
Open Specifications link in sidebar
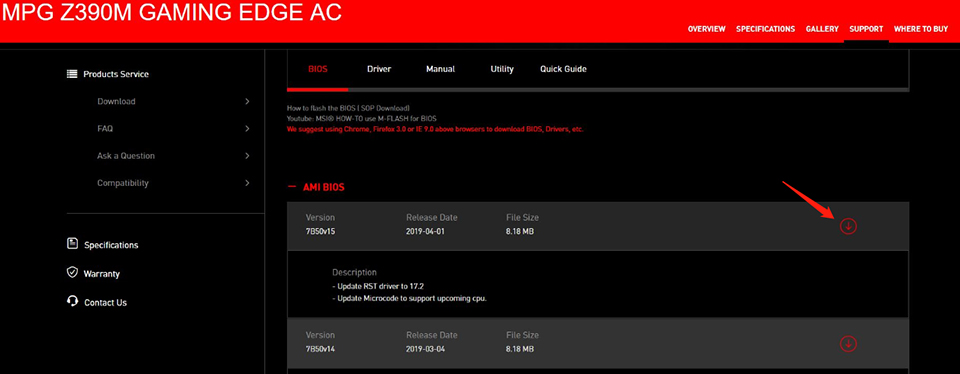click(x=111, y=245)
